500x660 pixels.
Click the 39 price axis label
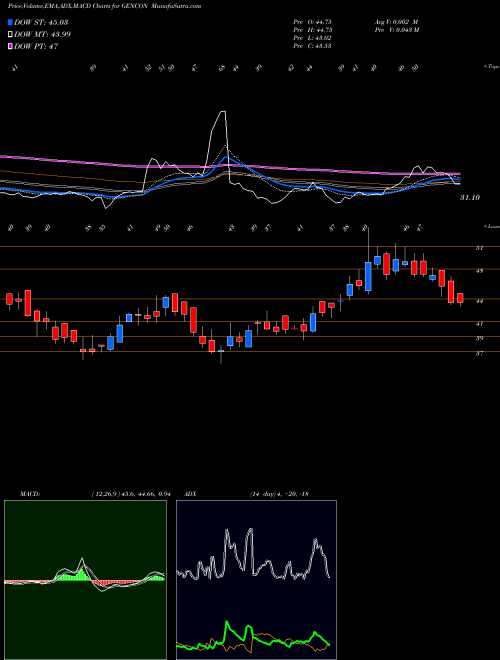pyautogui.click(x=479, y=338)
